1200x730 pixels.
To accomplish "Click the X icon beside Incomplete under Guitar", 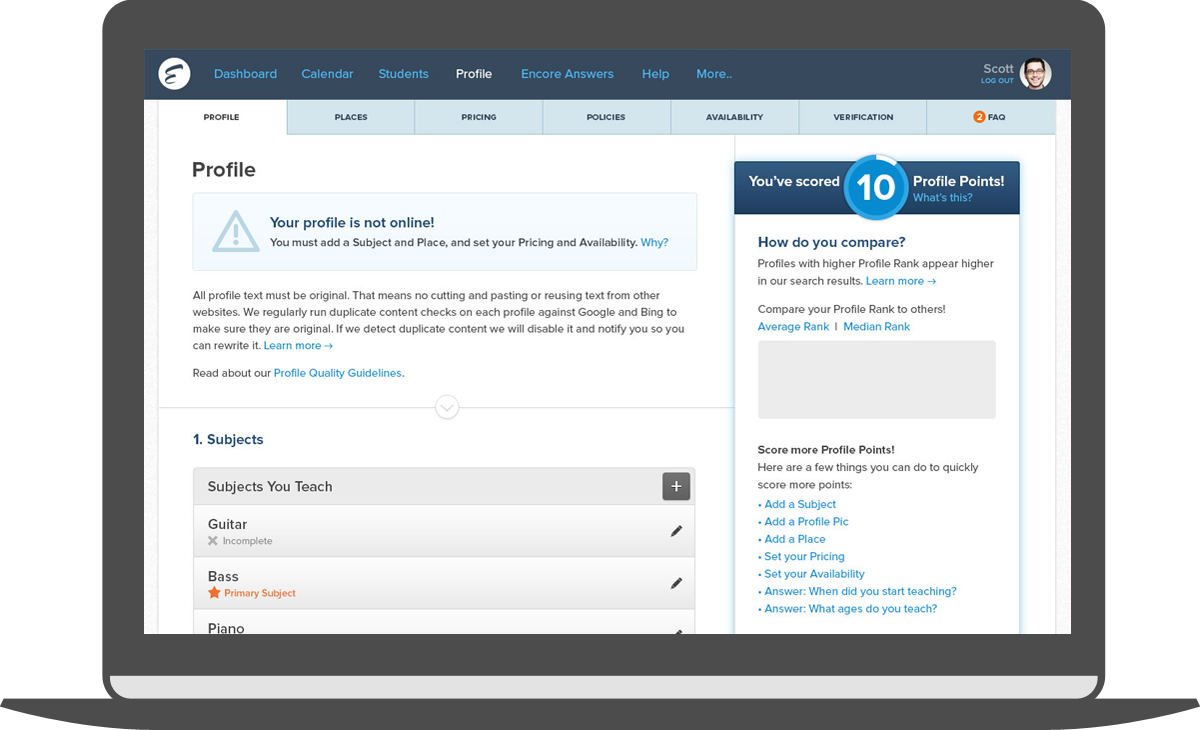I will [212, 541].
